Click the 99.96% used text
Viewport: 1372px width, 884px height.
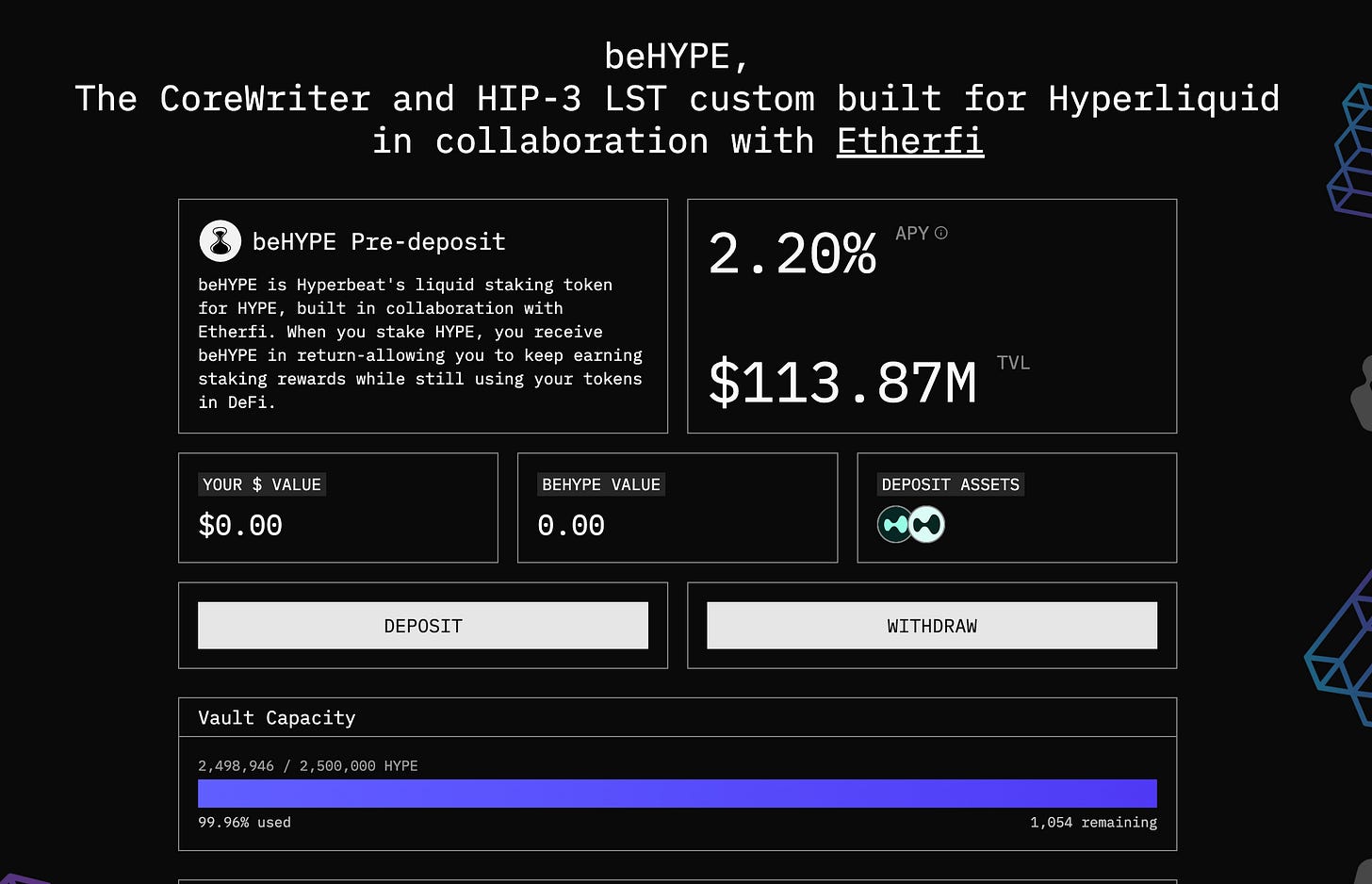click(x=244, y=823)
